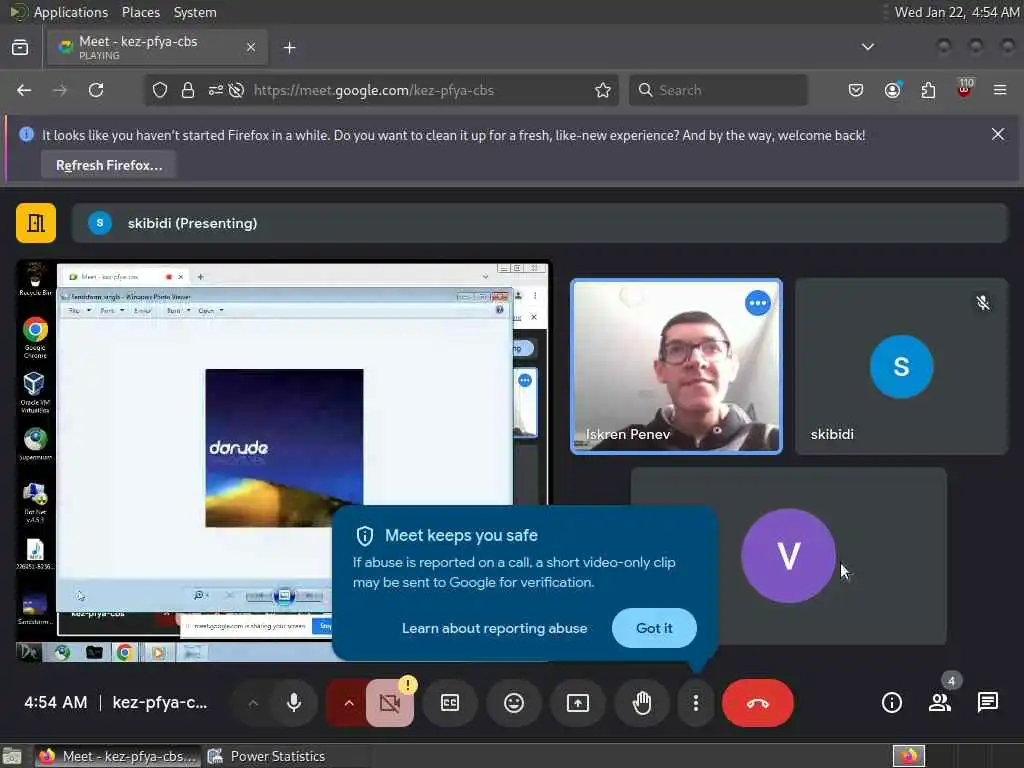The height and width of the screenshot is (768, 1024).
Task: Show the participants people panel
Action: click(x=940, y=703)
